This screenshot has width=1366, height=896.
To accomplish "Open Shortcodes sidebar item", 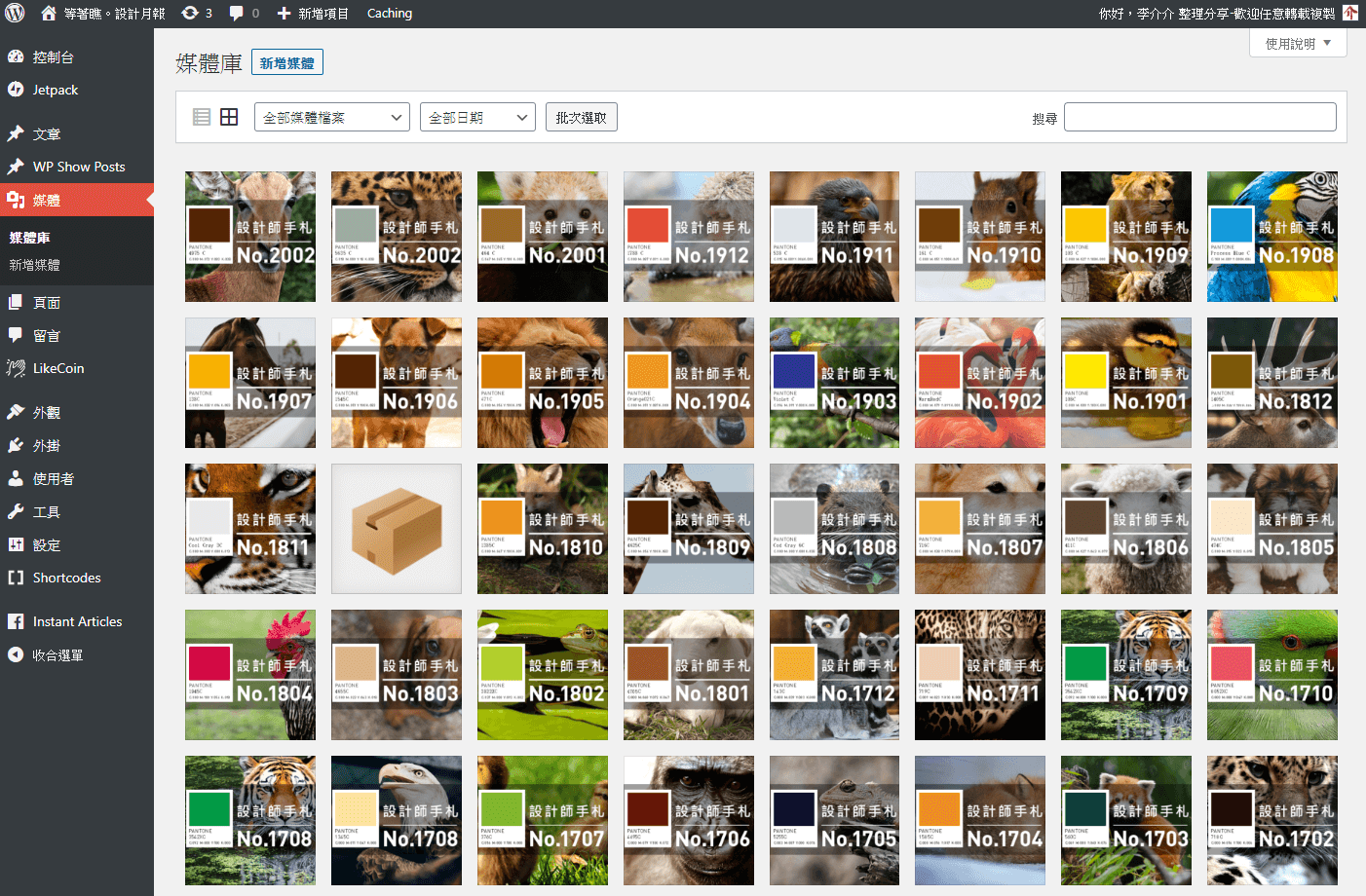I will tap(66, 578).
